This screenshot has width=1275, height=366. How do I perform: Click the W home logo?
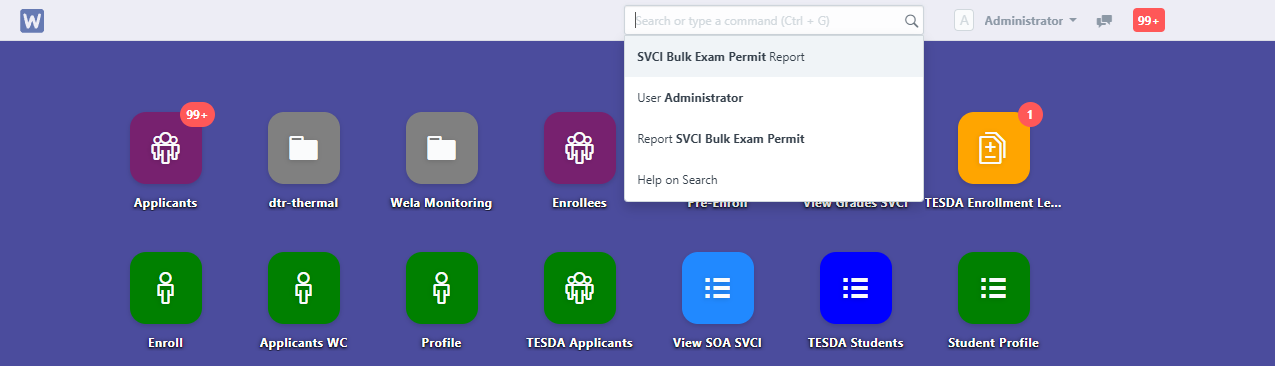pos(32,20)
